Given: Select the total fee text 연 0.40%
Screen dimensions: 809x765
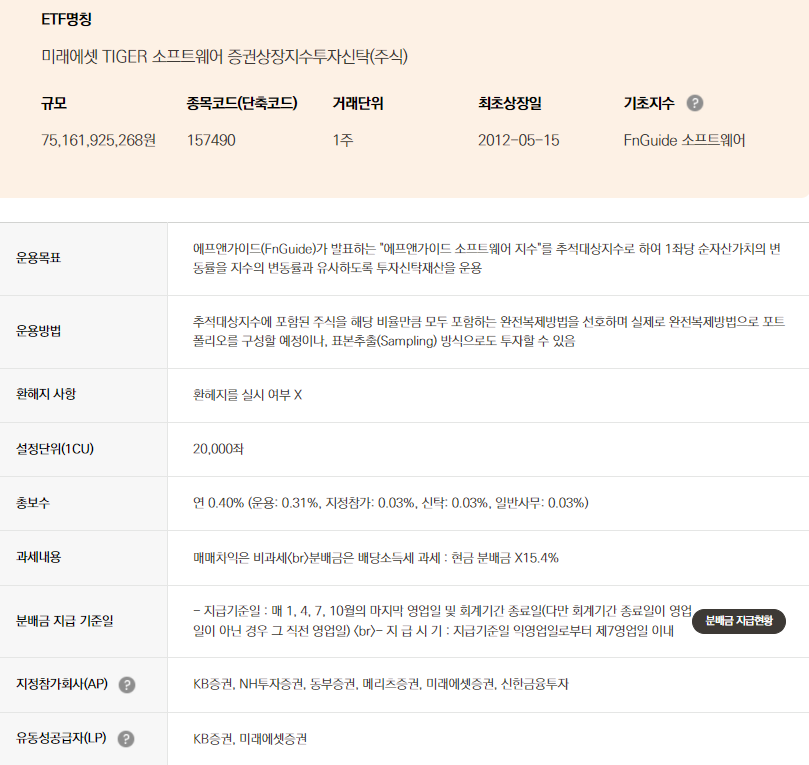Looking at the screenshot, I should point(391,503).
